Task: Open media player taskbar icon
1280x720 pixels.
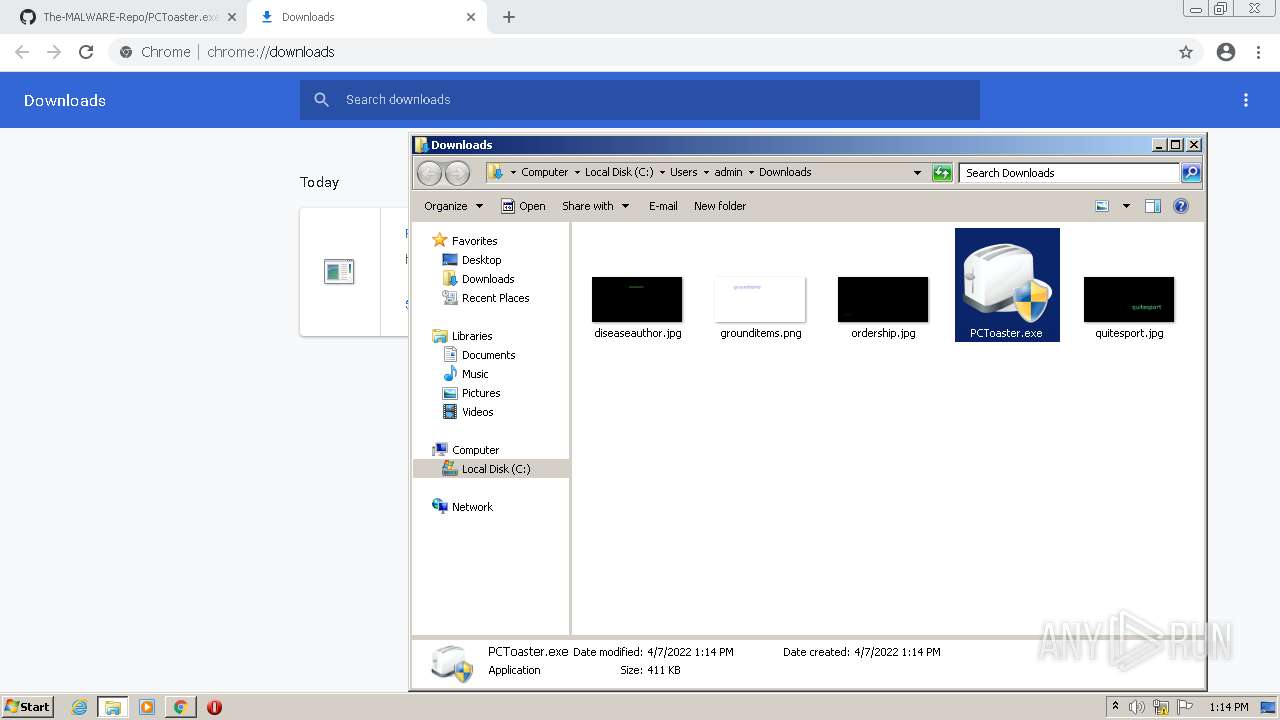Action: click(x=147, y=707)
